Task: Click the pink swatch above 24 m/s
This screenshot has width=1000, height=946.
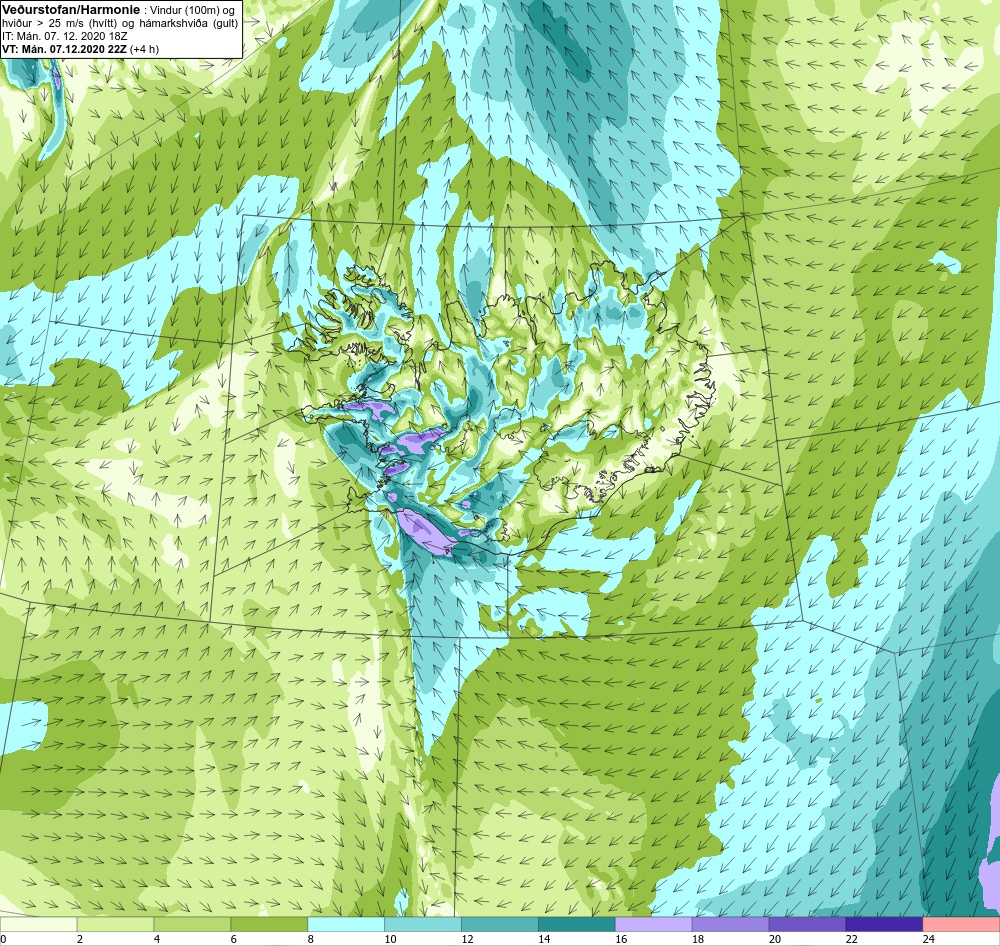Action: (x=962, y=924)
